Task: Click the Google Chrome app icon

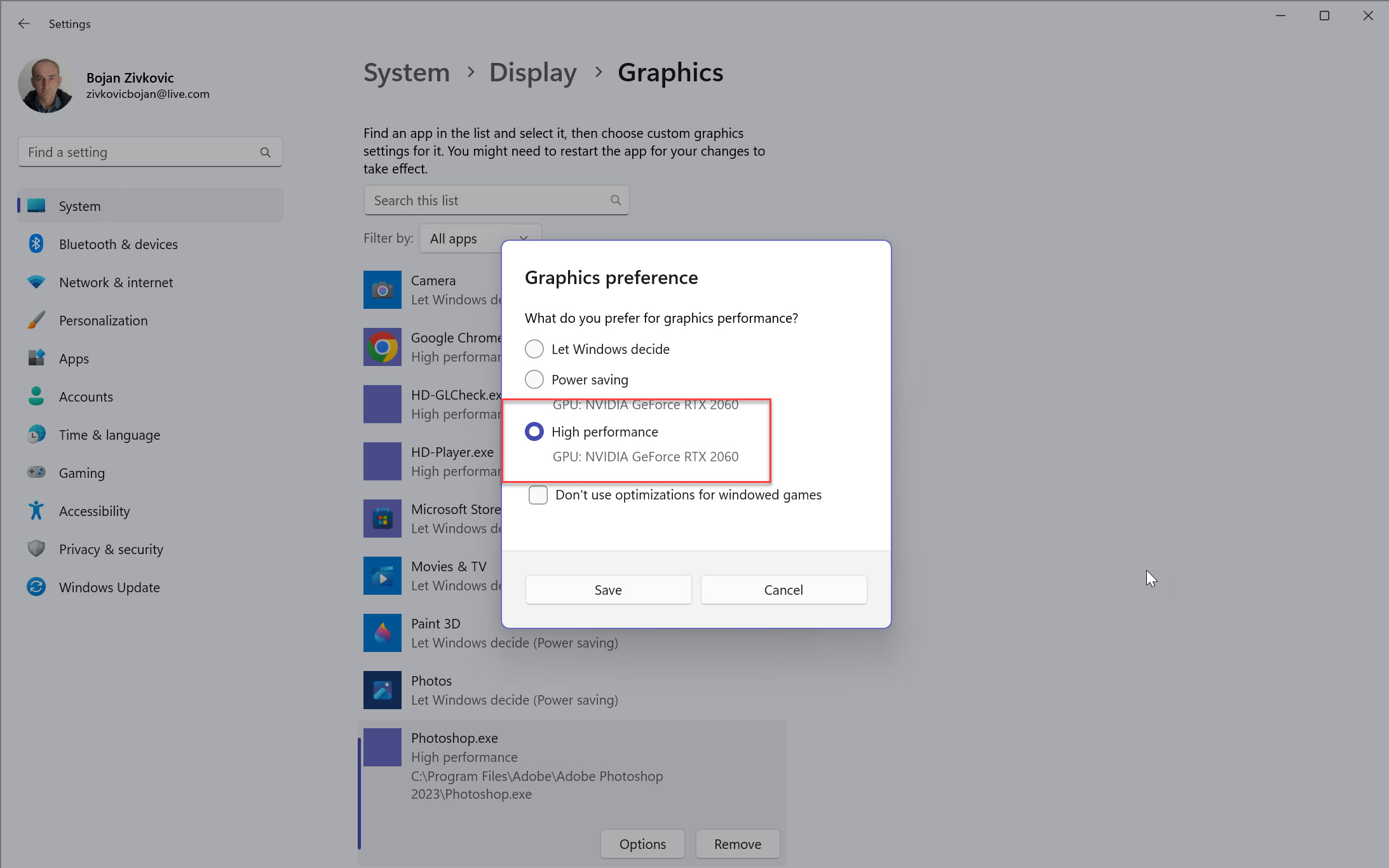Action: 382,347
